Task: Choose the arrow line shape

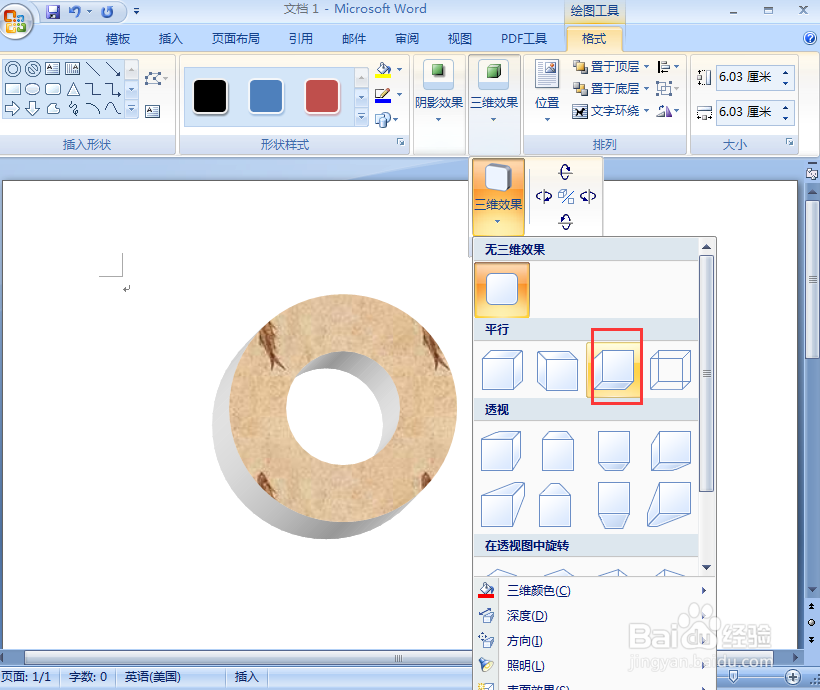Action: coord(113,69)
